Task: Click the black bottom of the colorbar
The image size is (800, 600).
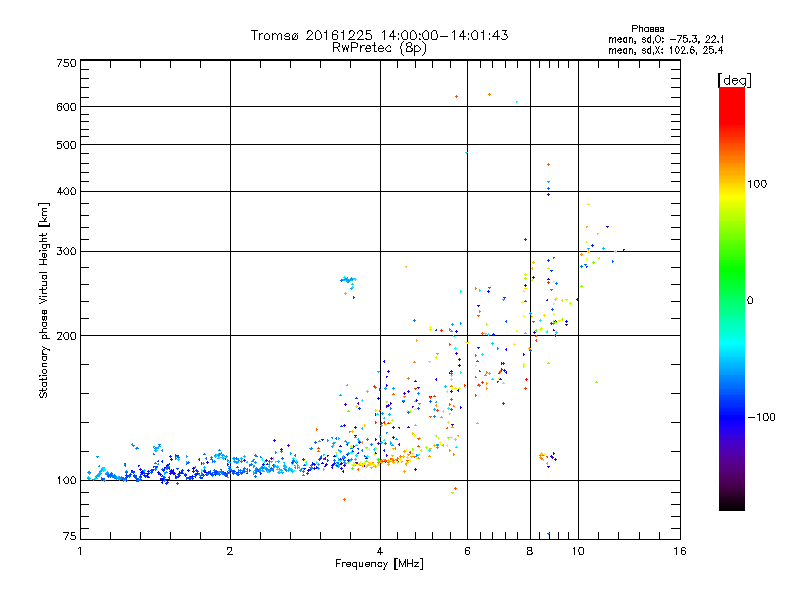Action: click(732, 503)
